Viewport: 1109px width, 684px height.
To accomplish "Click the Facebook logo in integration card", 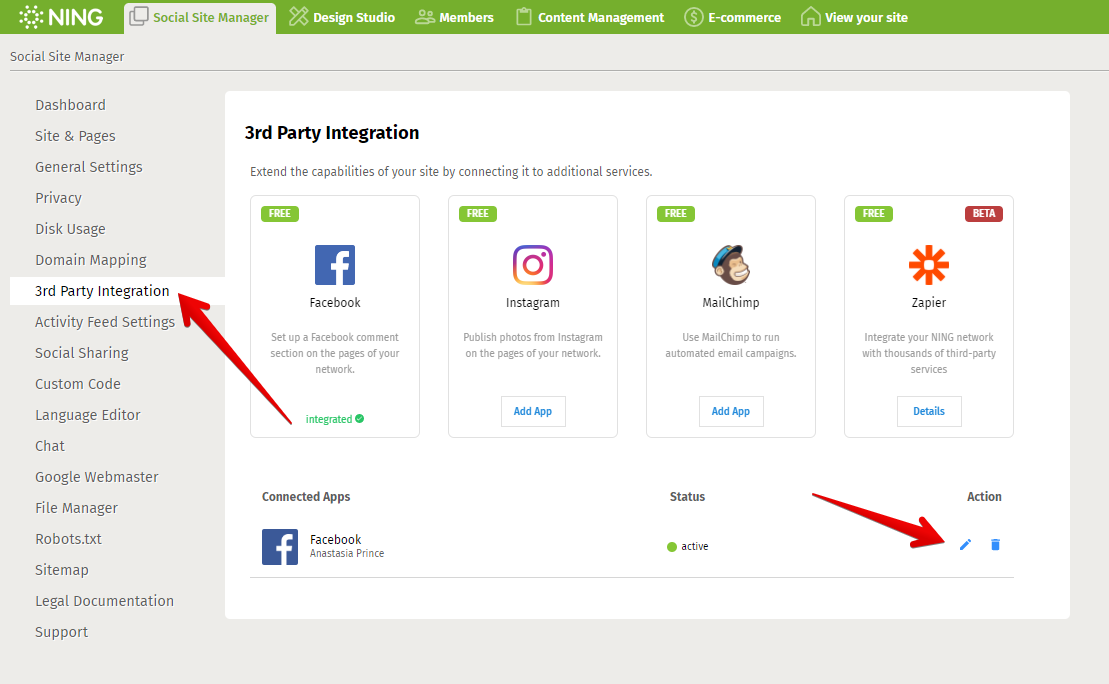I will tap(335, 265).
